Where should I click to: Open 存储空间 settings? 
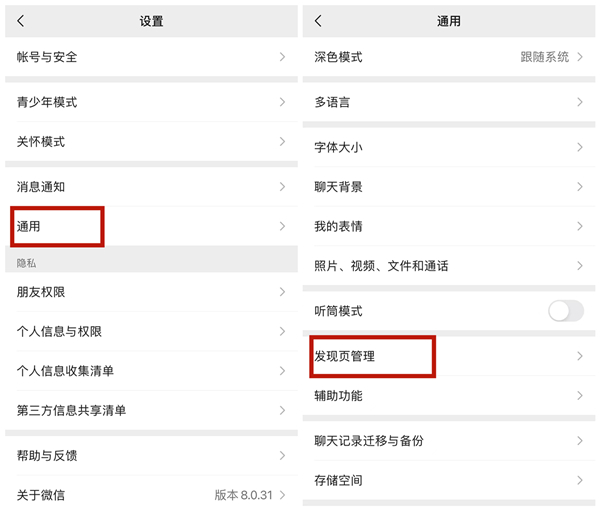click(x=449, y=480)
